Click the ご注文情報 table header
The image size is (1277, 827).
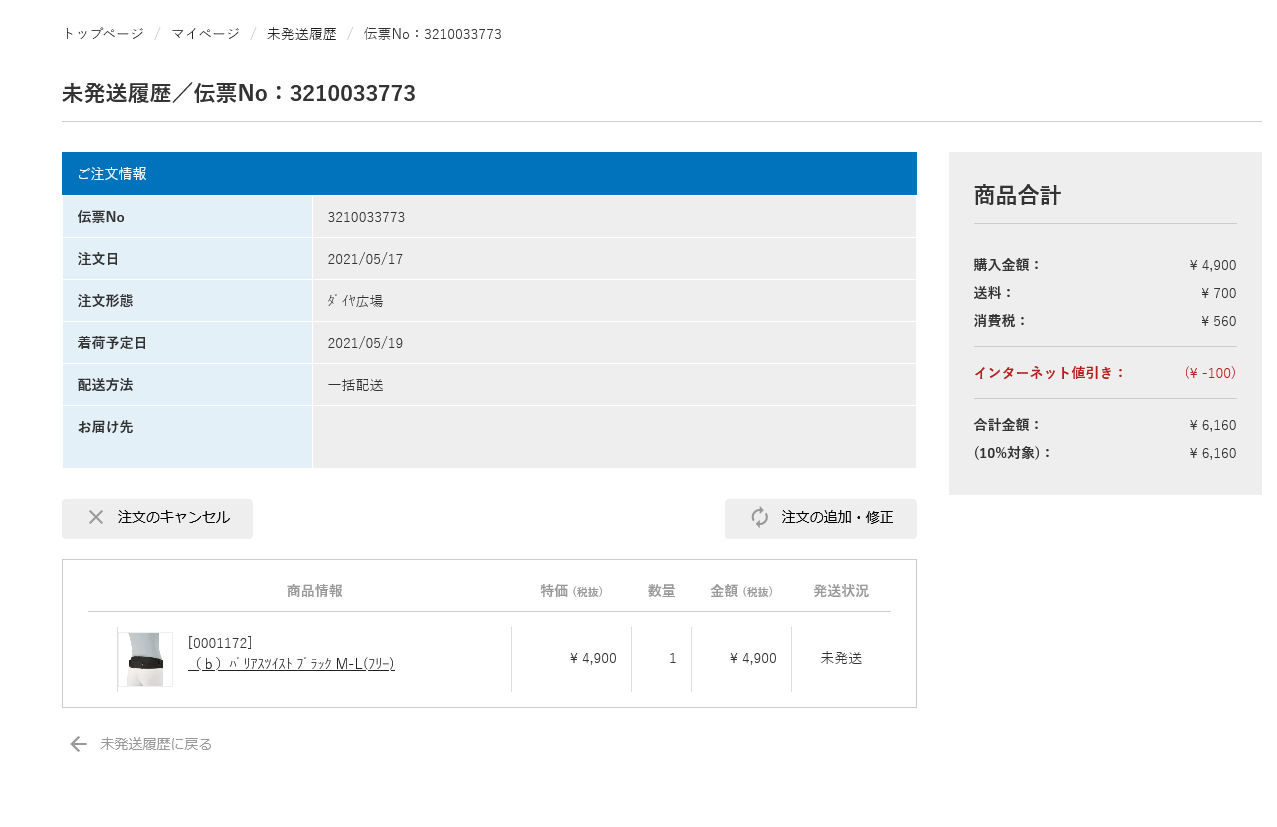pos(489,173)
